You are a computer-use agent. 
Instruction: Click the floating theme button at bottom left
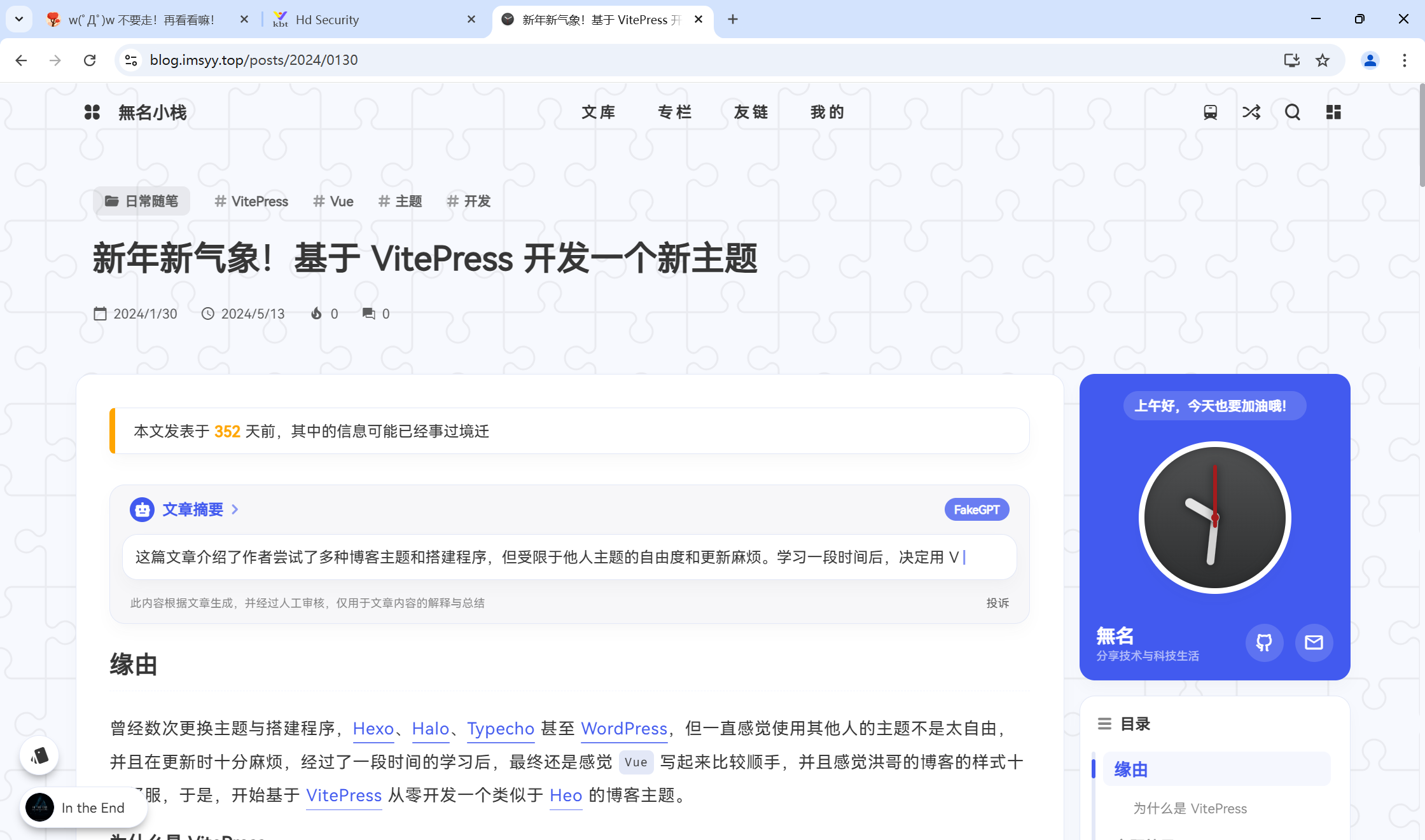(39, 755)
